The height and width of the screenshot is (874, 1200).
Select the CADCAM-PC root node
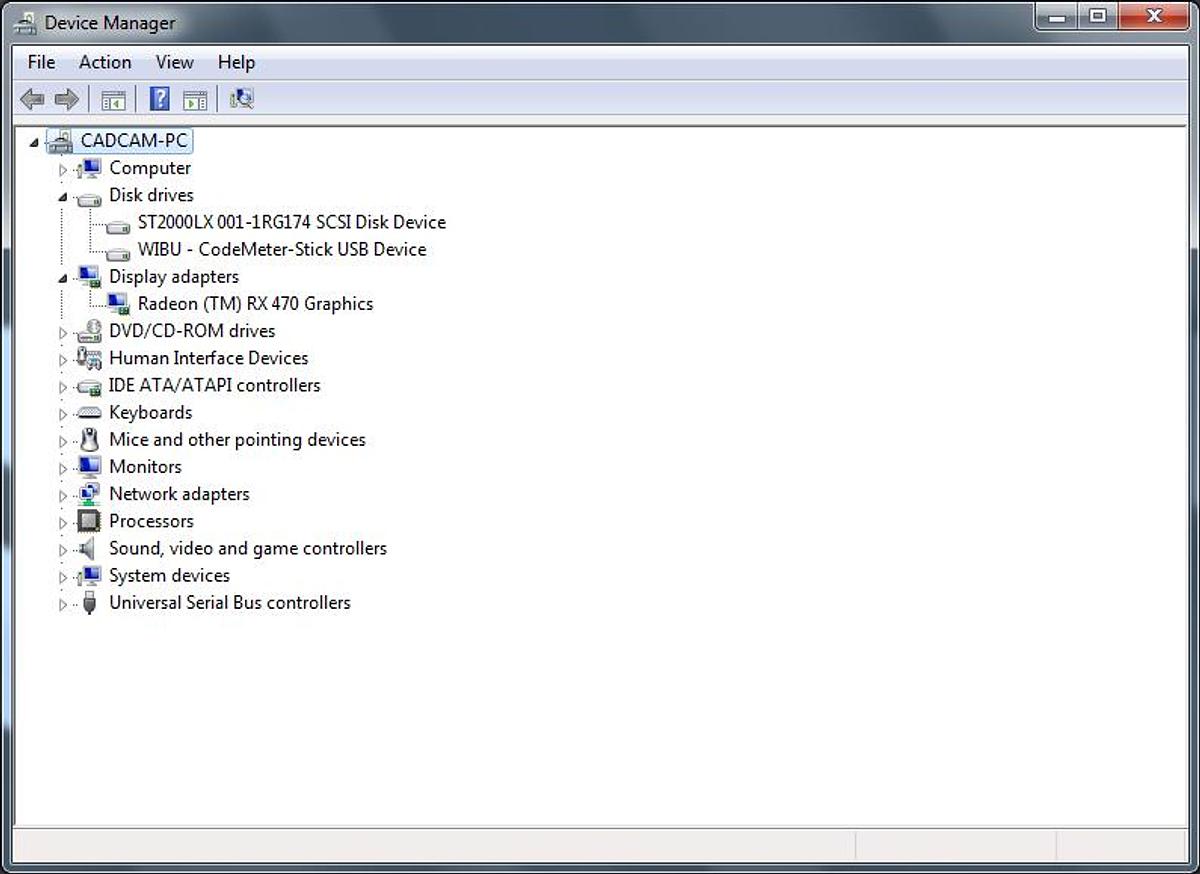point(134,141)
